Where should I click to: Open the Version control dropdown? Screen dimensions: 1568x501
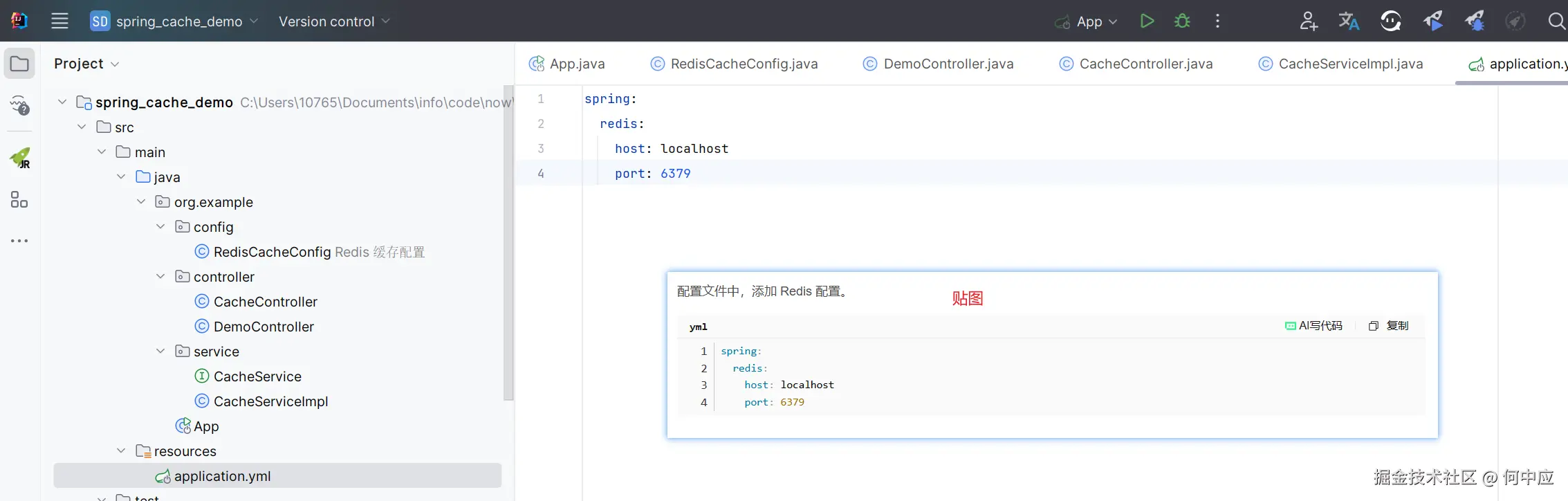(x=334, y=21)
